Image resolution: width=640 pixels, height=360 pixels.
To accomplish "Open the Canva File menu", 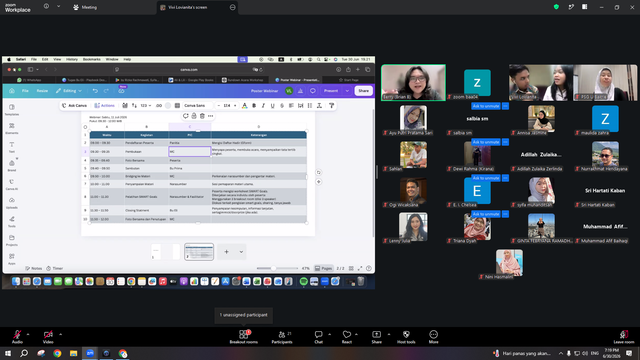I will pos(25,91).
